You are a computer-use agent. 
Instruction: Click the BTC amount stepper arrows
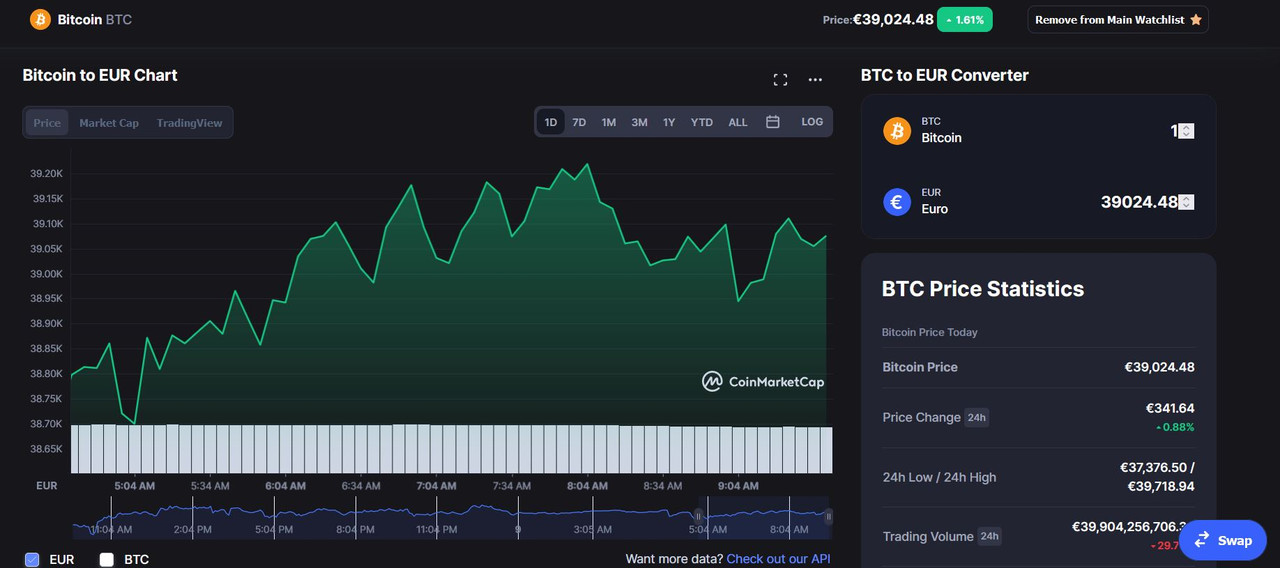click(1186, 131)
